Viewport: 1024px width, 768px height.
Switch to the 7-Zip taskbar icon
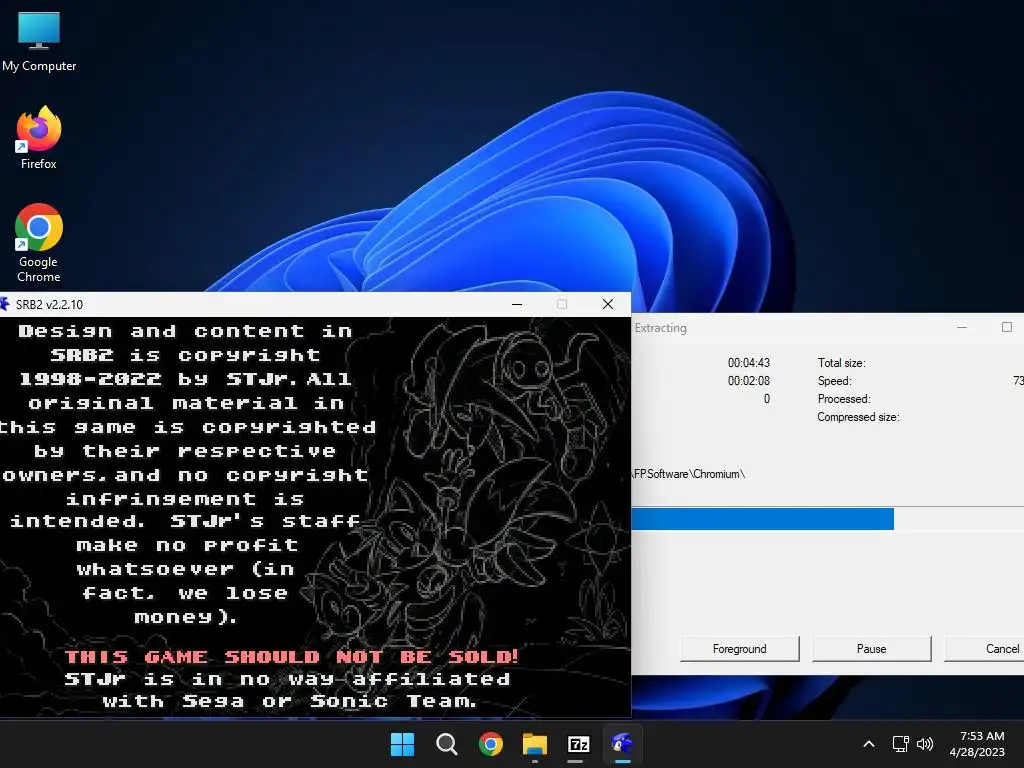pyautogui.click(x=579, y=744)
